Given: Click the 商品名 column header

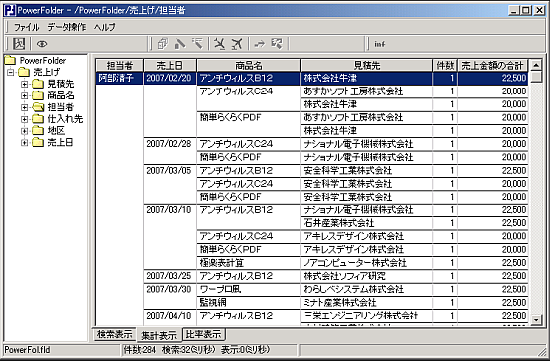Looking at the screenshot, I should [x=249, y=66].
